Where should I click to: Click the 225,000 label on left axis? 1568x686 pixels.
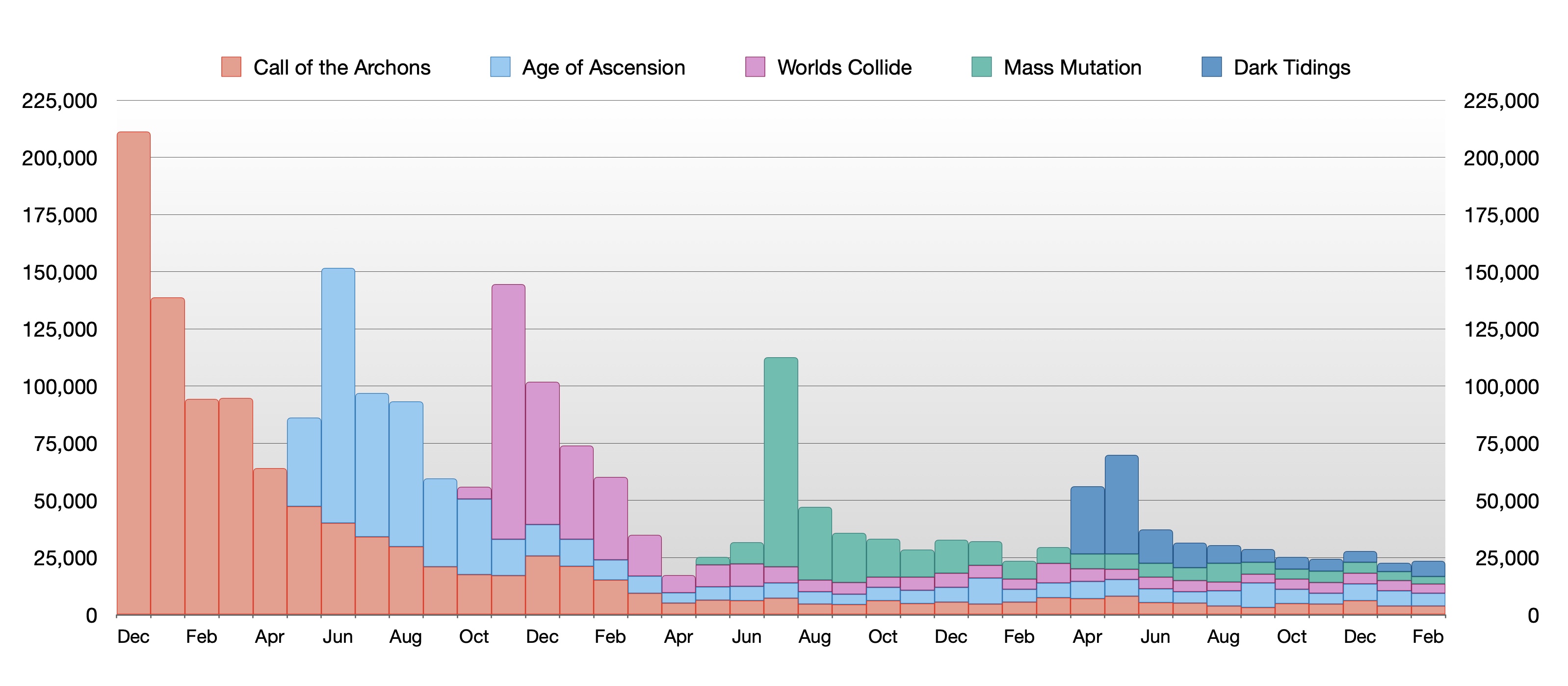click(x=59, y=101)
